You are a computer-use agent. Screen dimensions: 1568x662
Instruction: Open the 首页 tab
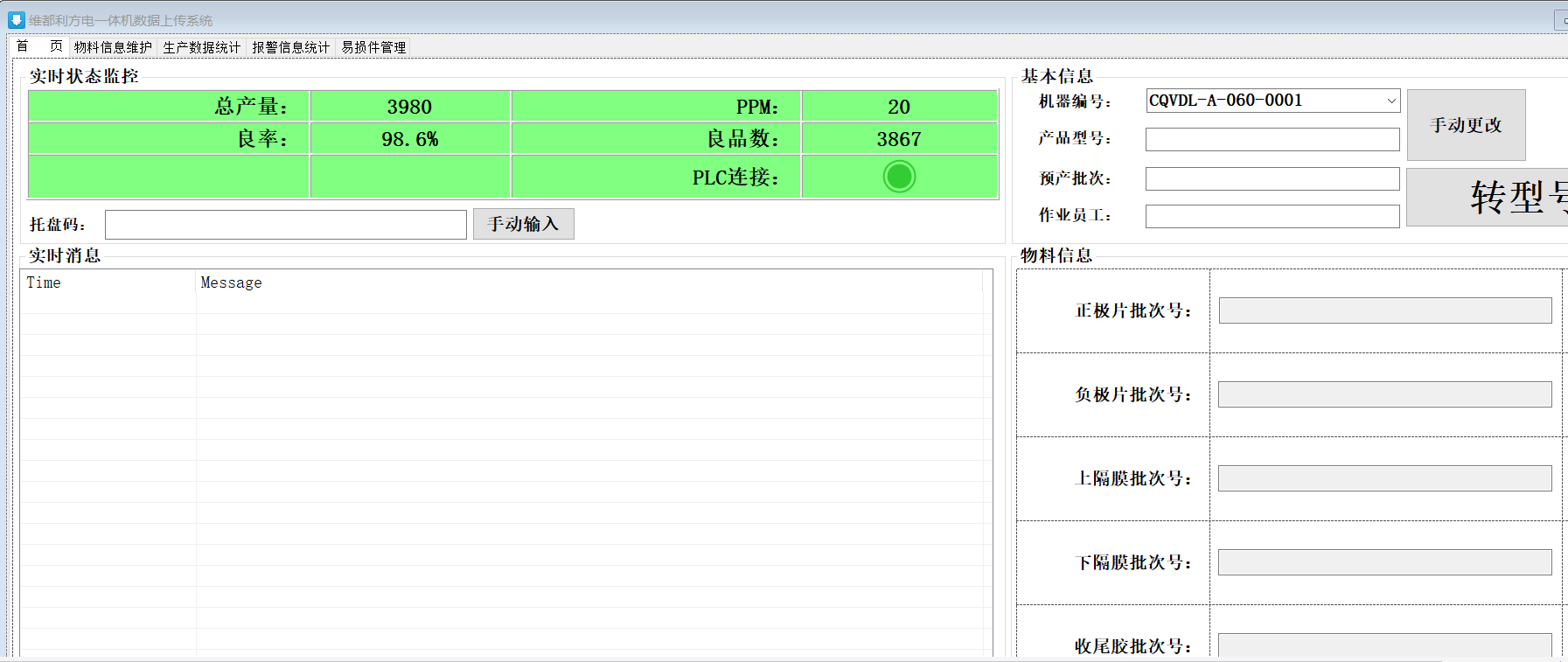[39, 46]
